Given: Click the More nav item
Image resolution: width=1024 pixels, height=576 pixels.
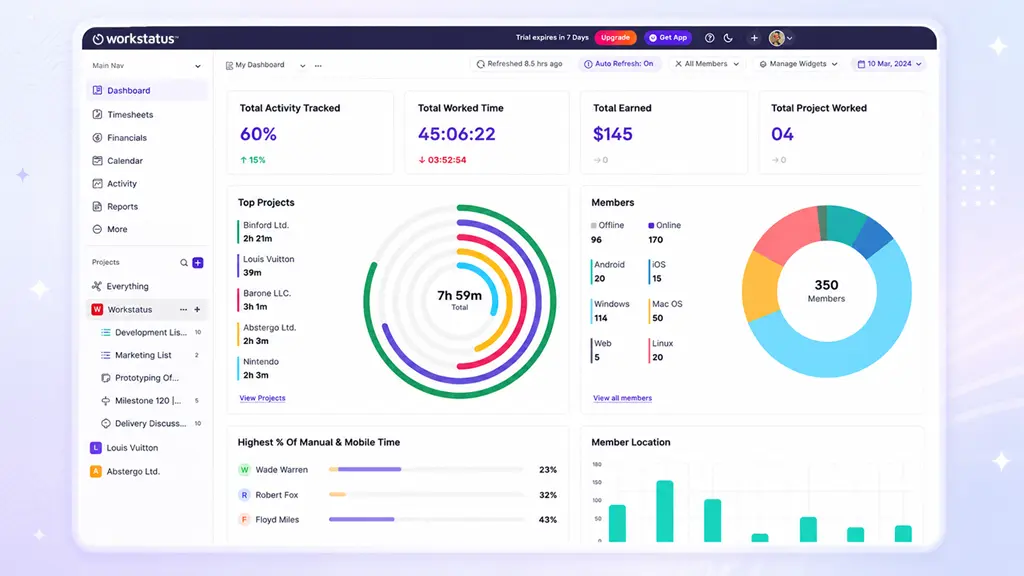Looking at the screenshot, I should tap(117, 229).
